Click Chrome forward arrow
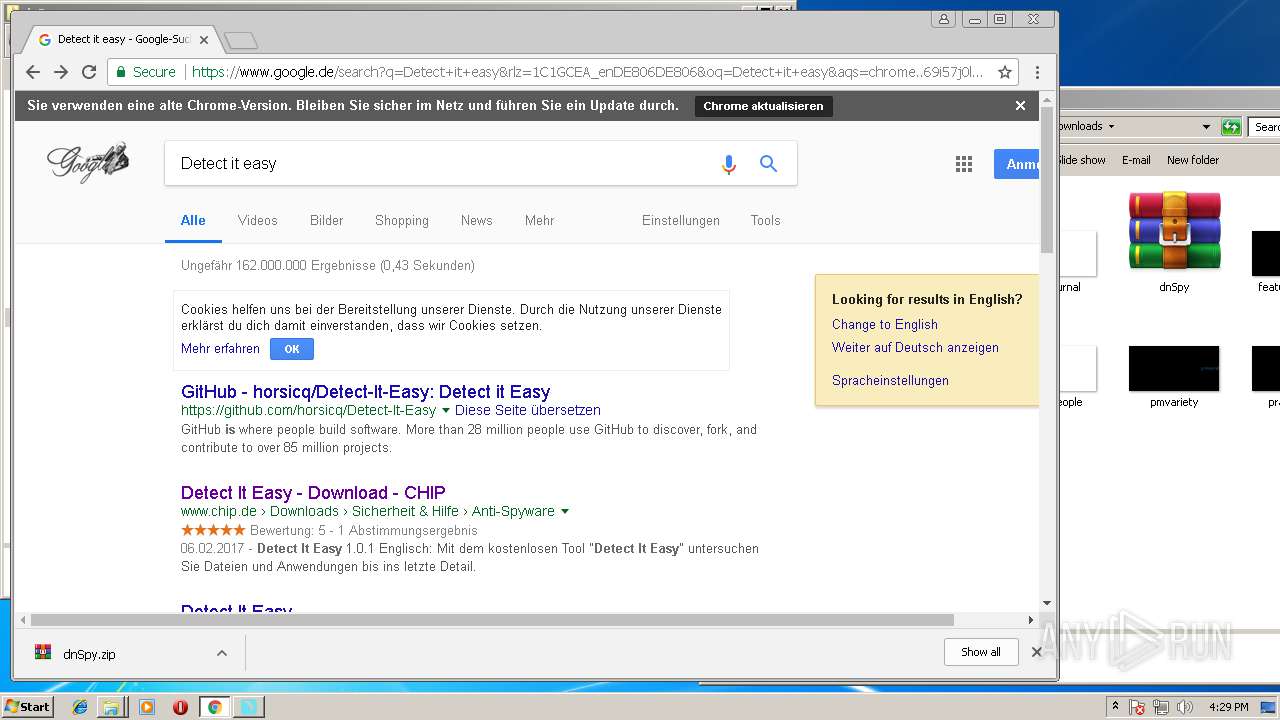 (61, 72)
